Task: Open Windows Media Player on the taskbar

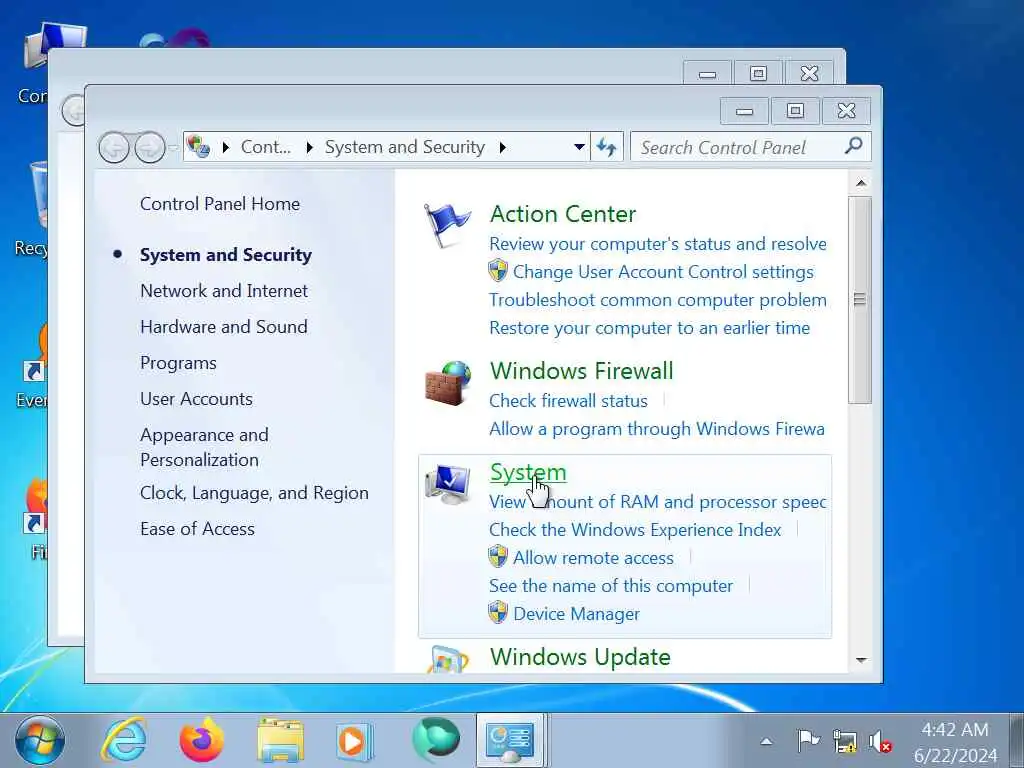Action: (x=355, y=741)
